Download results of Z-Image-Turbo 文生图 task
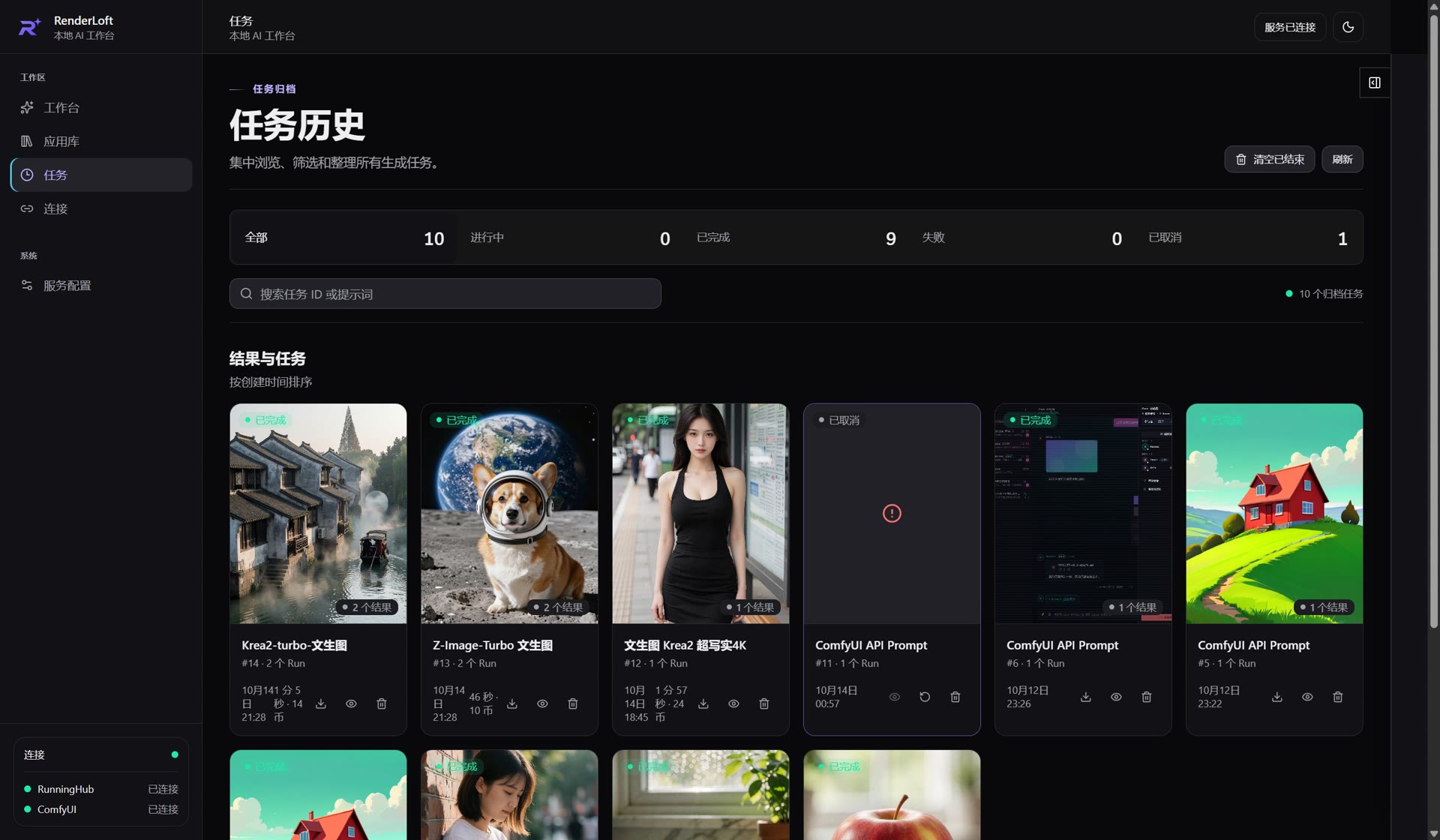Image resolution: width=1440 pixels, height=840 pixels. coord(512,704)
